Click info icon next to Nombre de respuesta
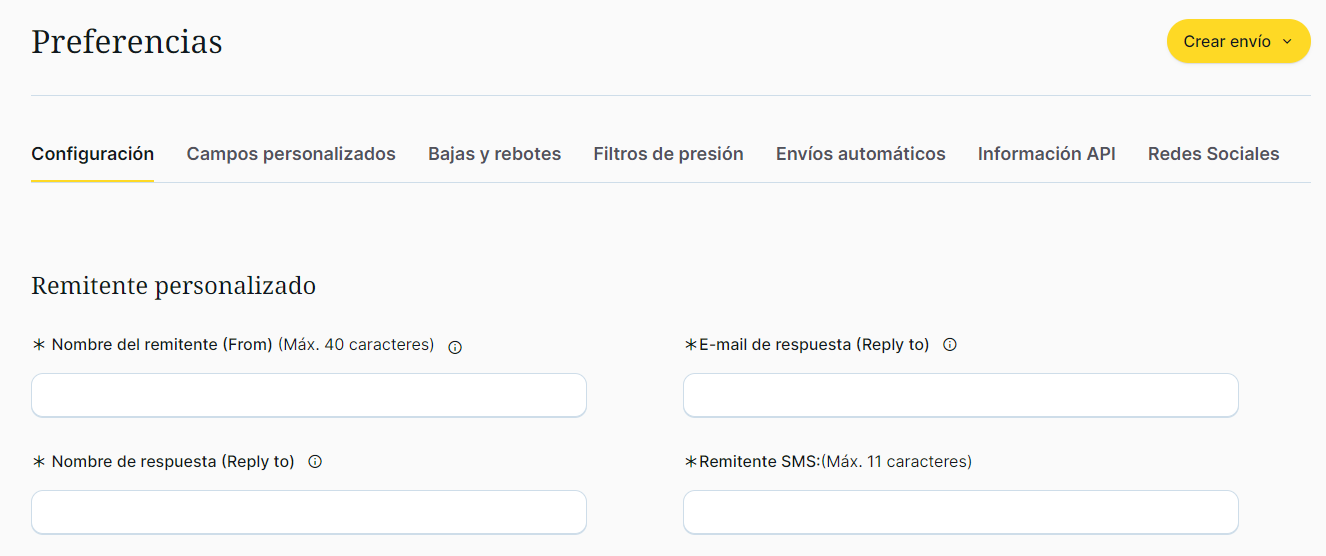The image size is (1326, 556). 315,462
